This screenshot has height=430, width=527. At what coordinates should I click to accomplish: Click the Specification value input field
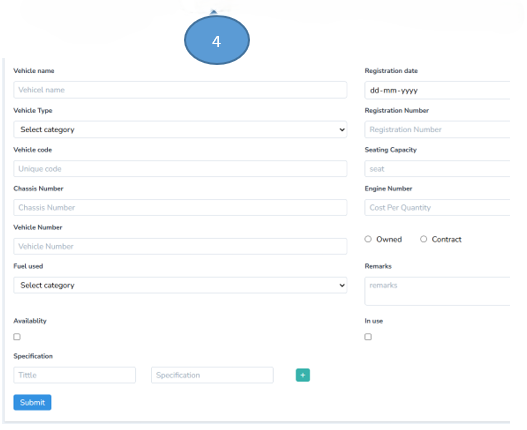[x=212, y=375]
